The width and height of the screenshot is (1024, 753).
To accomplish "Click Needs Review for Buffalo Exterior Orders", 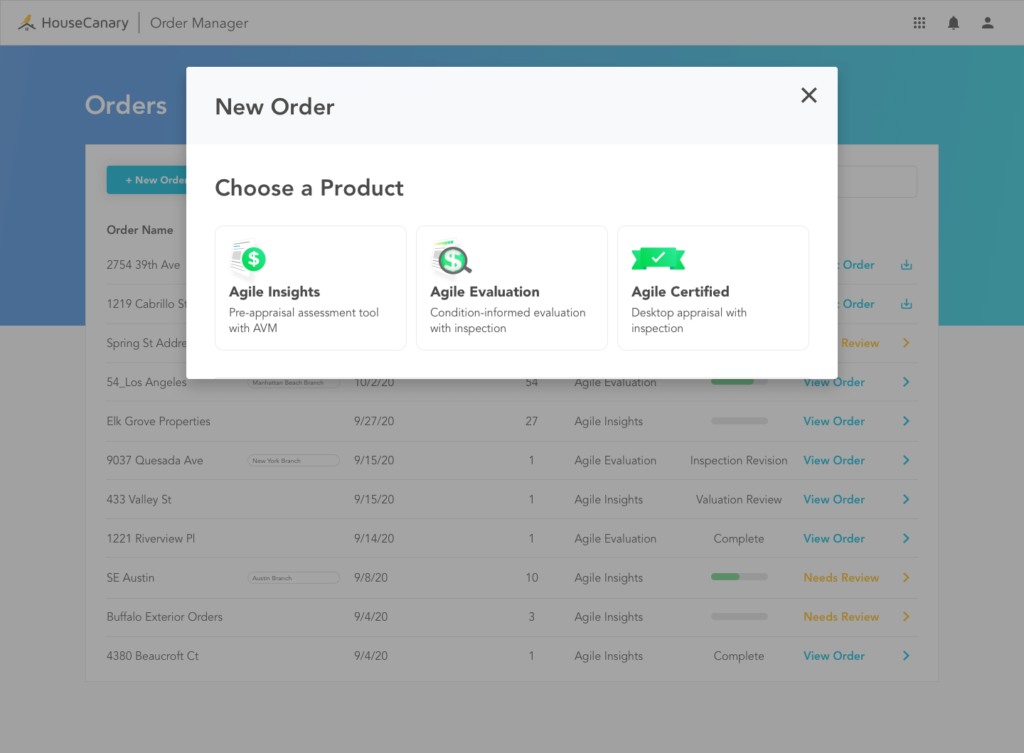I will tap(841, 617).
